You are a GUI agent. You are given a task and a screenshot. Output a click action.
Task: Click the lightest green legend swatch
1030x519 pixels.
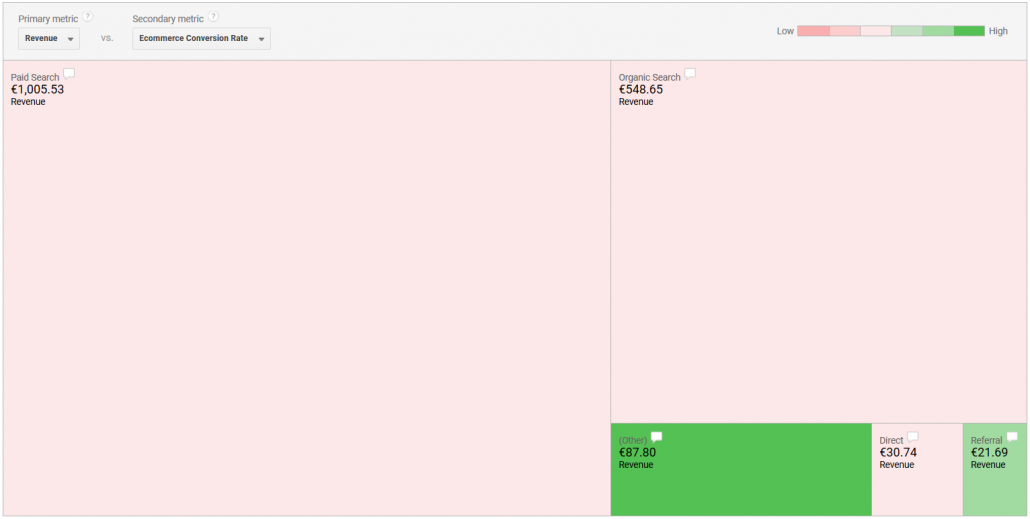click(x=907, y=31)
